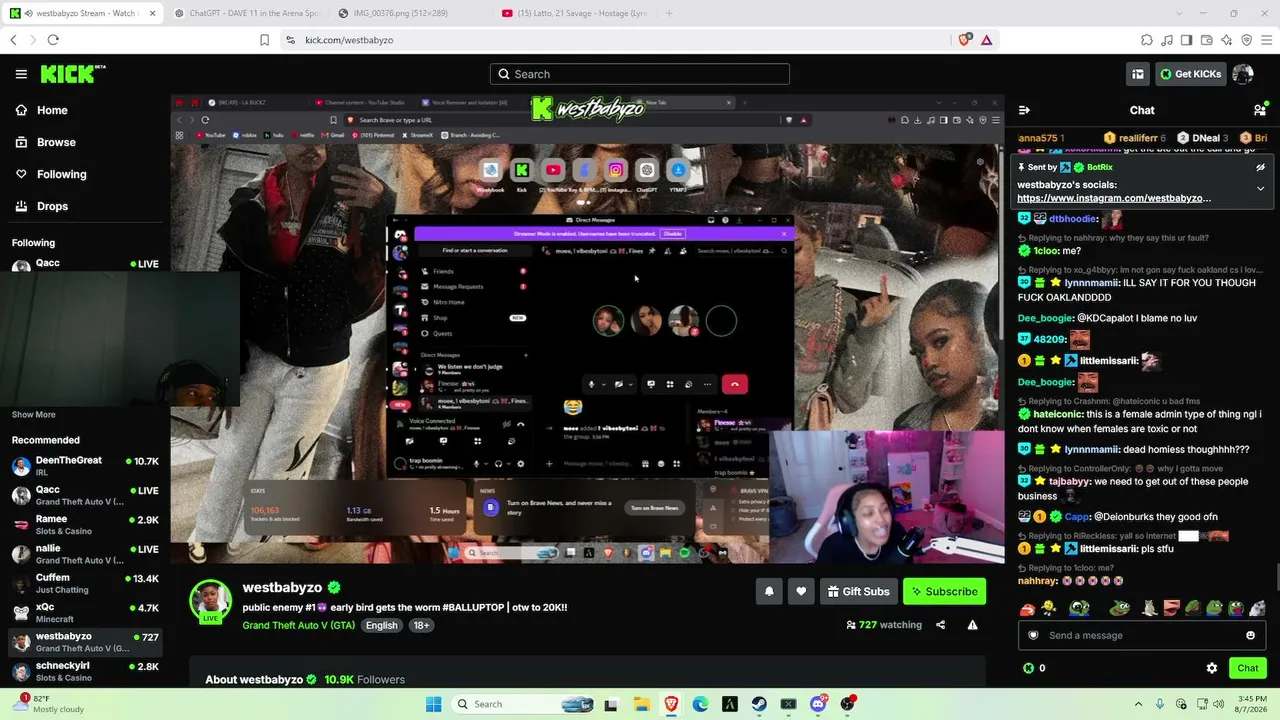The height and width of the screenshot is (720, 1280).
Task: Expand followed channels with Show More
Action: 34,415
